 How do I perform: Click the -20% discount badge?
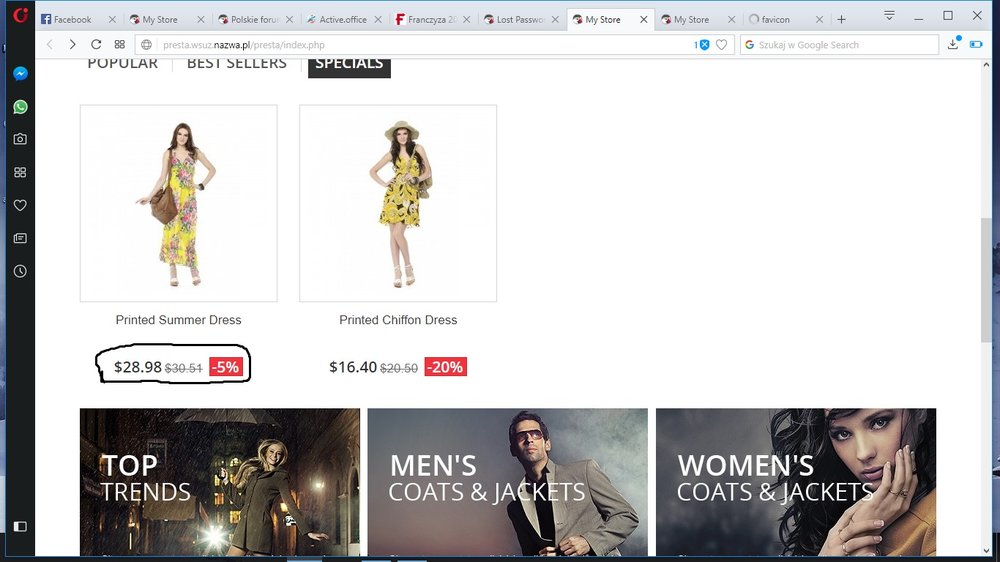point(445,367)
